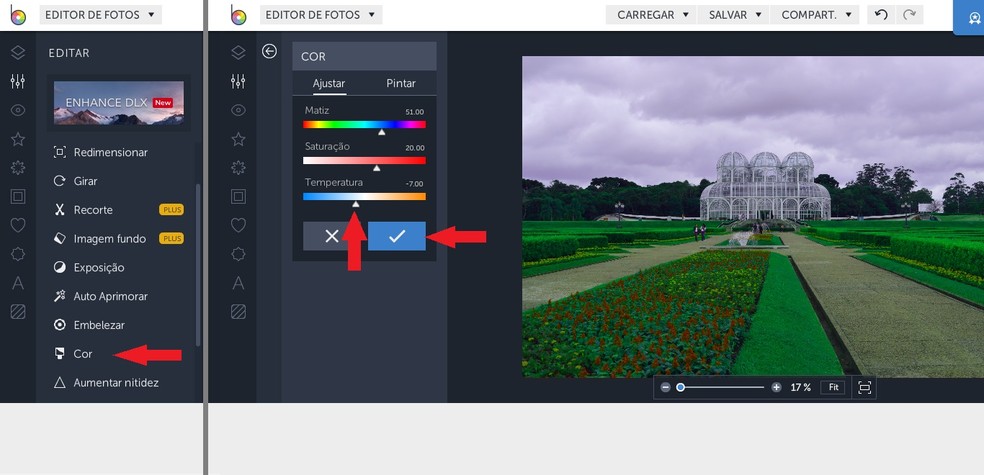
Task: Open Frames icon in left sidebar
Action: [18, 196]
